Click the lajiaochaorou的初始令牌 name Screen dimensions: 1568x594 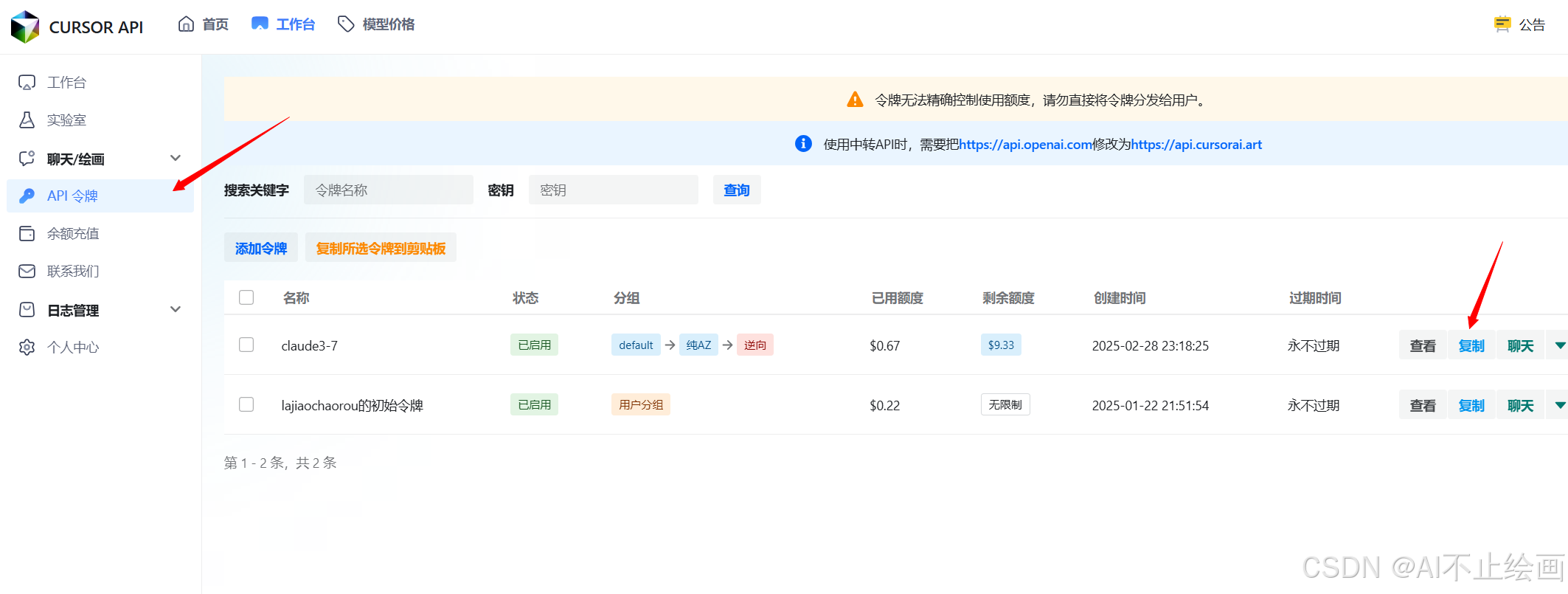353,405
